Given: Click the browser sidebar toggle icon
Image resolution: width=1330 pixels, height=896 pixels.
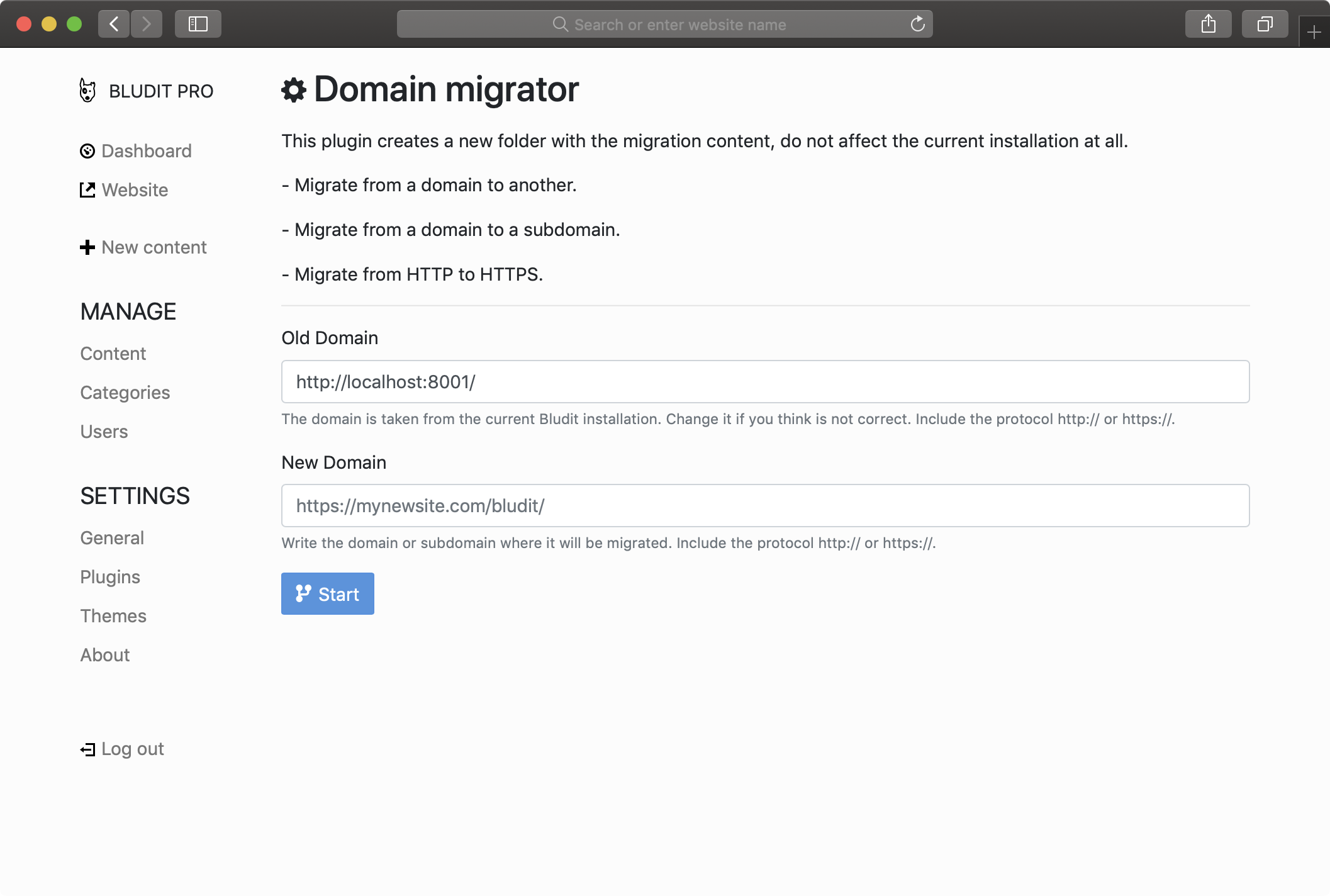Looking at the screenshot, I should point(198,24).
